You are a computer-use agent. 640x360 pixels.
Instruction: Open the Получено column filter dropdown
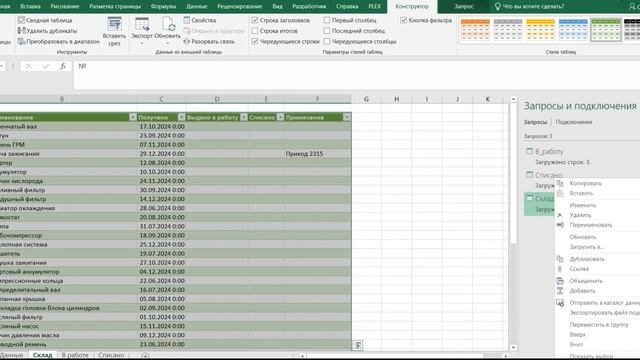pyautogui.click(x=182, y=117)
